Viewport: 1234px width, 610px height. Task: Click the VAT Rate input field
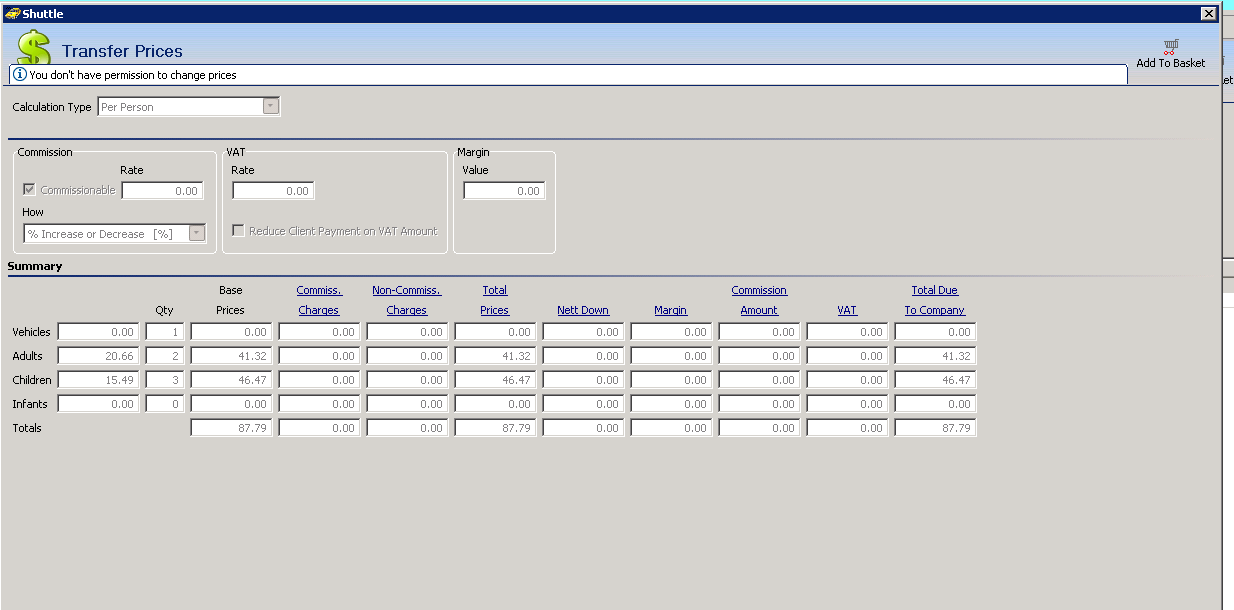click(273, 190)
